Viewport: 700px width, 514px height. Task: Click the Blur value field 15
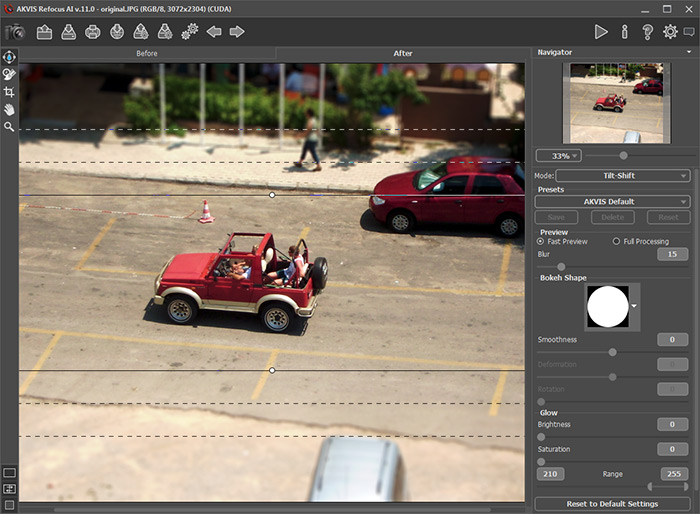[672, 254]
